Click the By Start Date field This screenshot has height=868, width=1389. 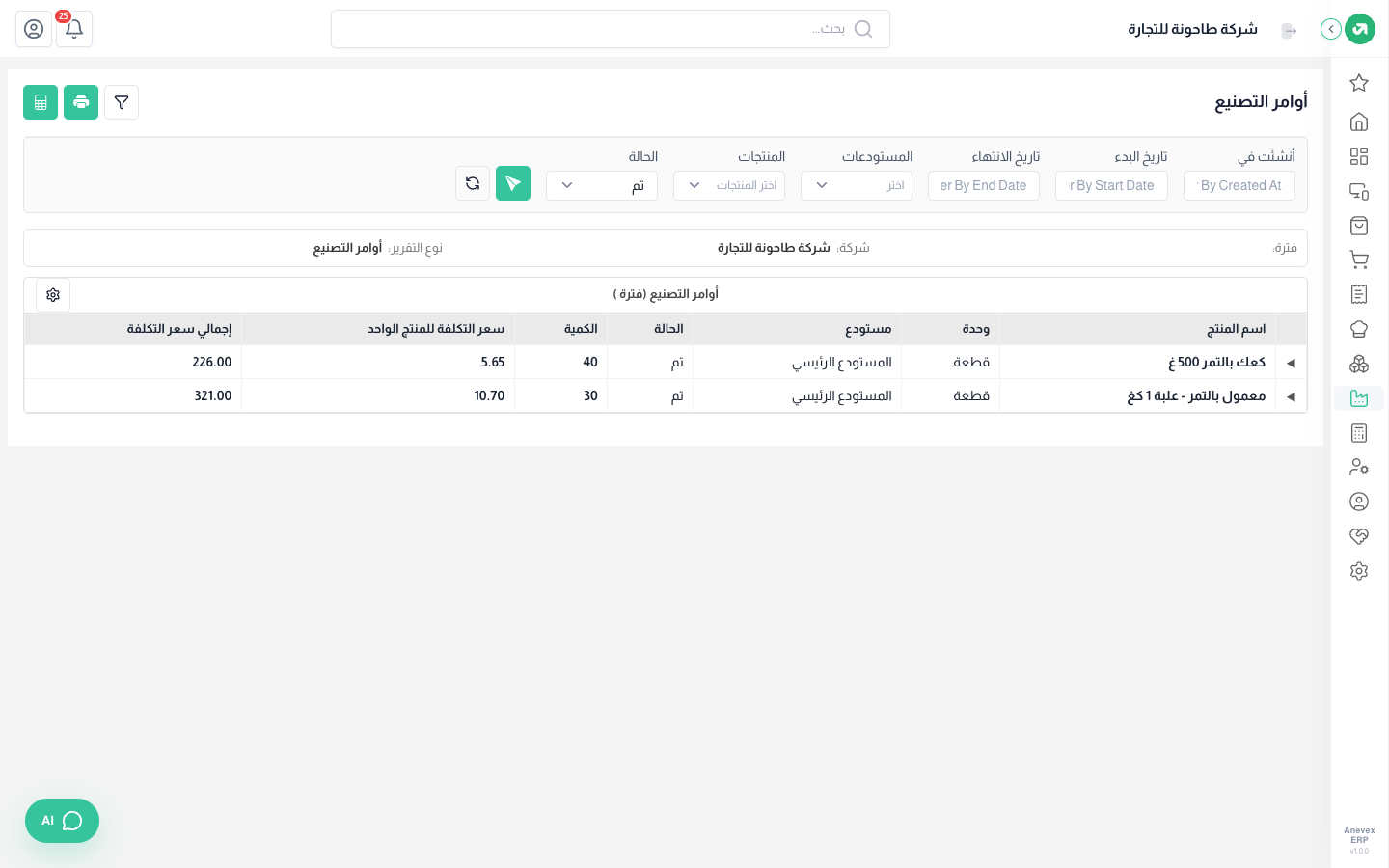coord(1111,185)
